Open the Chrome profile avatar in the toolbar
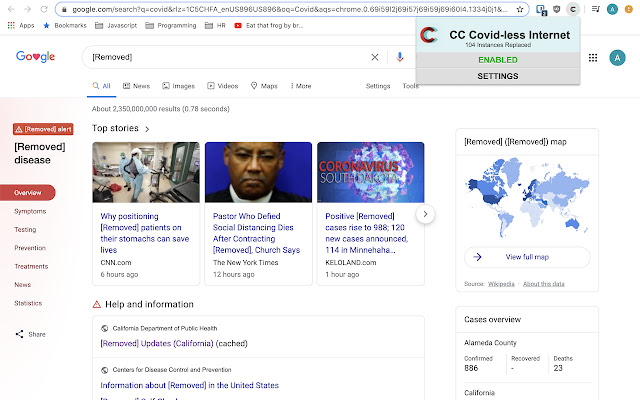 tap(612, 9)
